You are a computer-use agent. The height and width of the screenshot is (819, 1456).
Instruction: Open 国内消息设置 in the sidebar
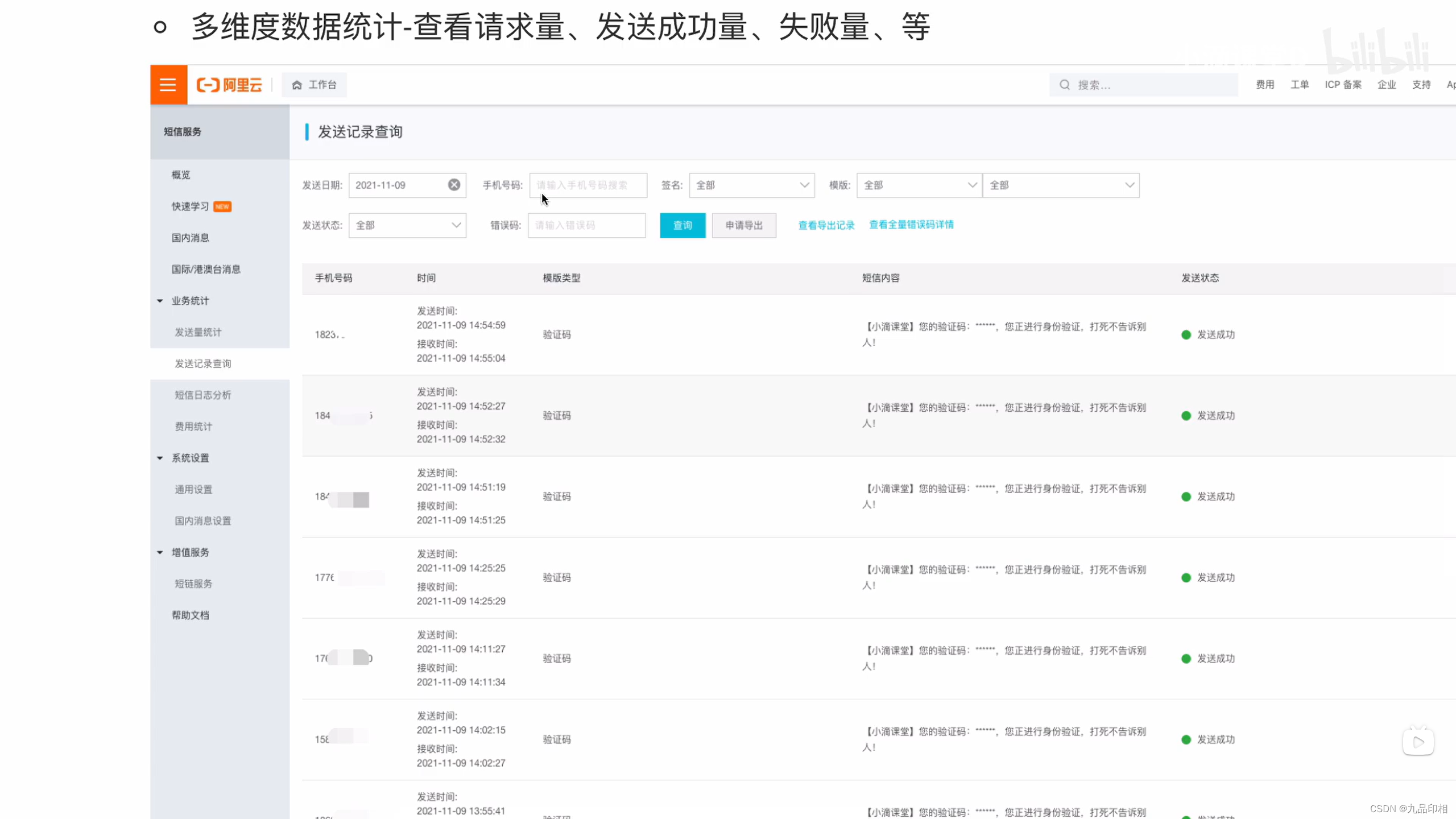pos(202,521)
